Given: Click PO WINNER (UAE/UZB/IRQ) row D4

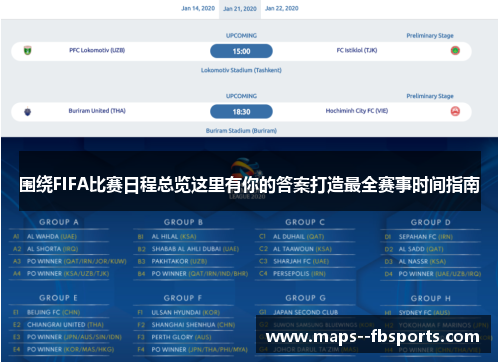Looking at the screenshot, I should pyautogui.click(x=440, y=274).
